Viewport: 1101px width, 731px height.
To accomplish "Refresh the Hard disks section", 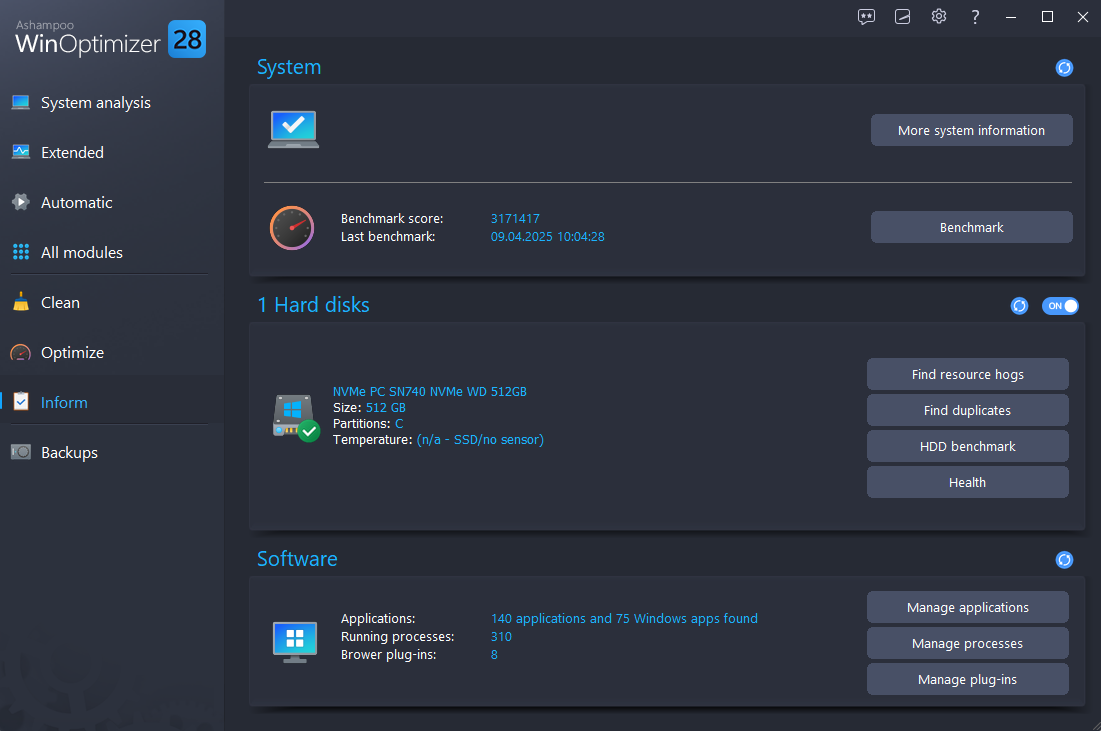I will pos(1019,306).
